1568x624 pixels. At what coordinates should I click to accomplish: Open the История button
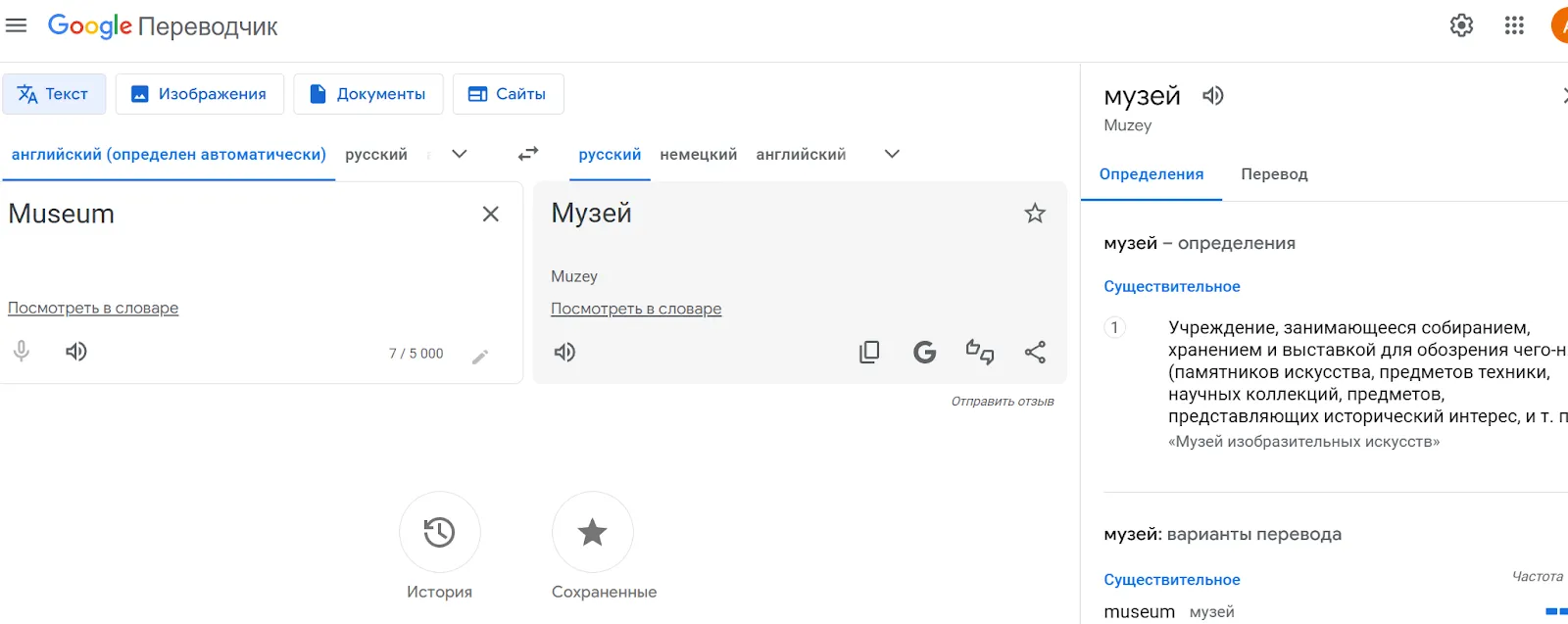pyautogui.click(x=439, y=532)
